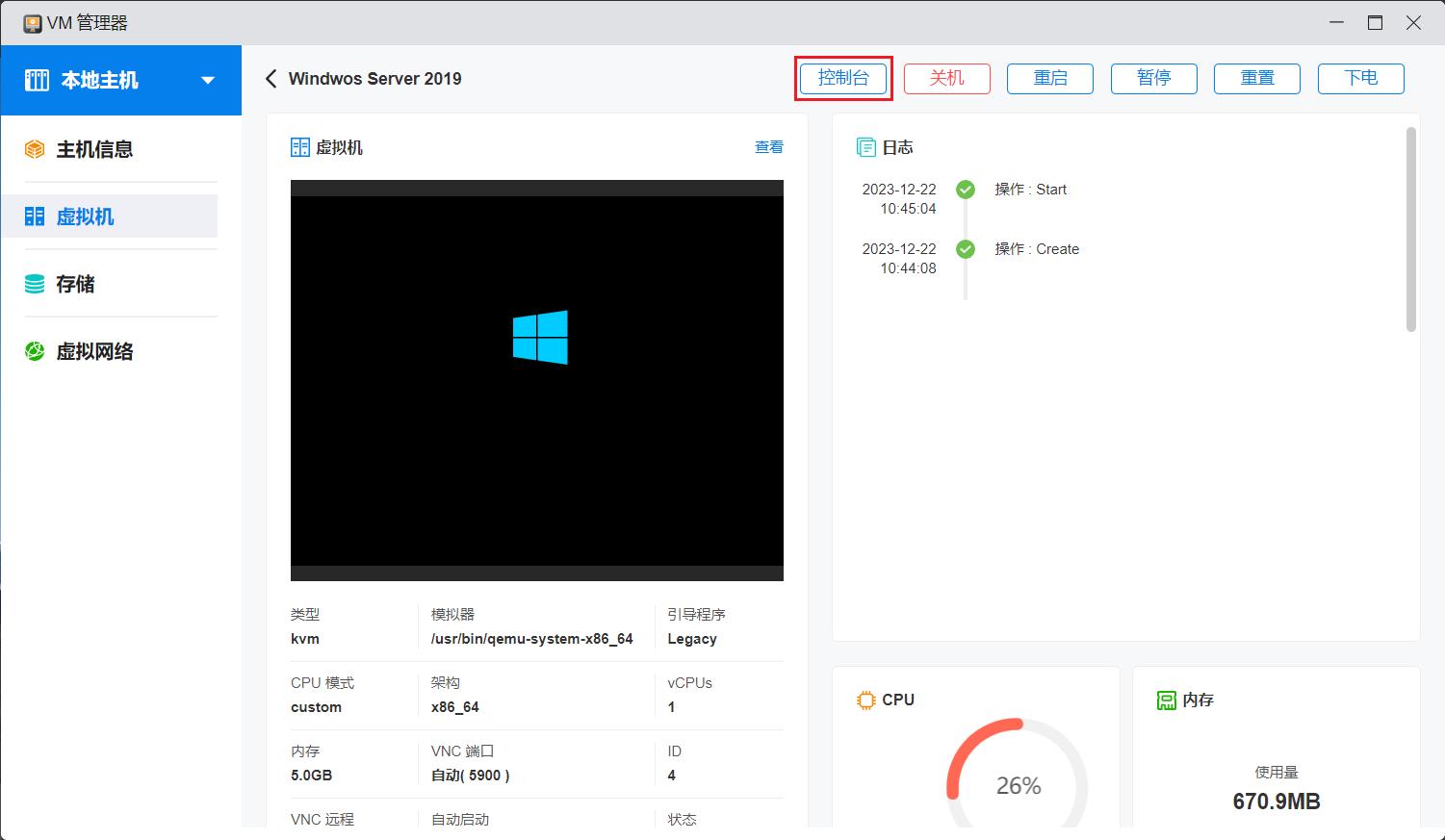Click the CPU 模式 value custom

click(316, 707)
